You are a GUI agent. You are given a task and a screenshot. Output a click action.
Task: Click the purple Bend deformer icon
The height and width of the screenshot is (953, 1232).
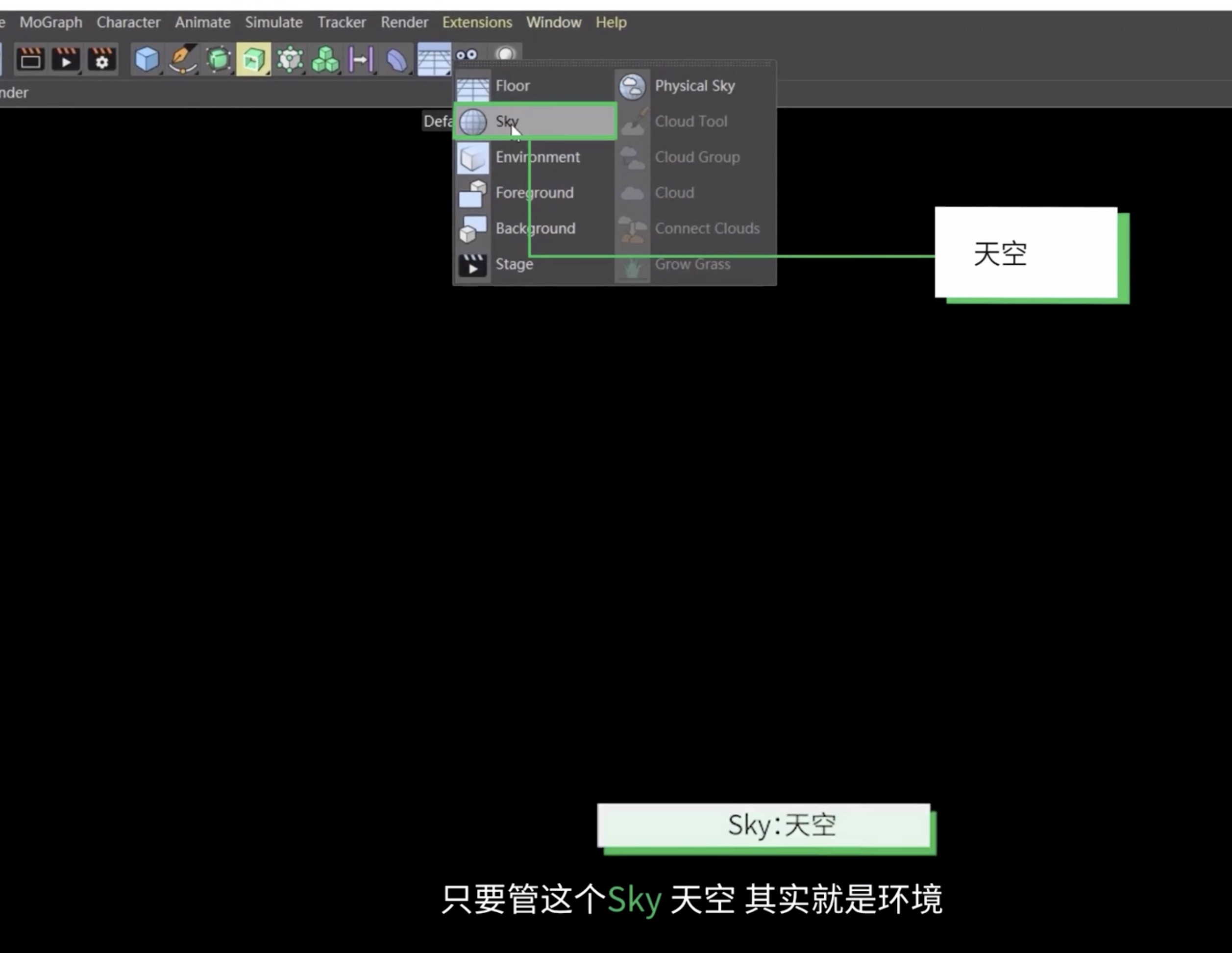point(396,59)
